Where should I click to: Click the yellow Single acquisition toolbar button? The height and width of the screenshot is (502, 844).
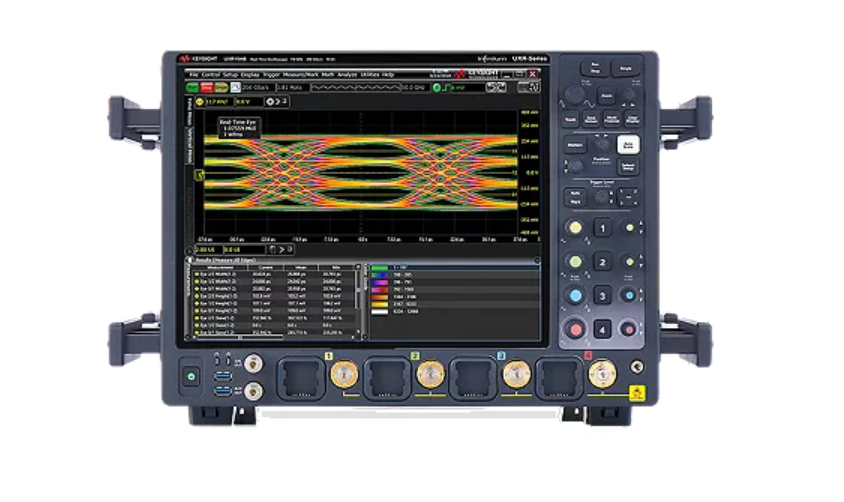(x=221, y=87)
